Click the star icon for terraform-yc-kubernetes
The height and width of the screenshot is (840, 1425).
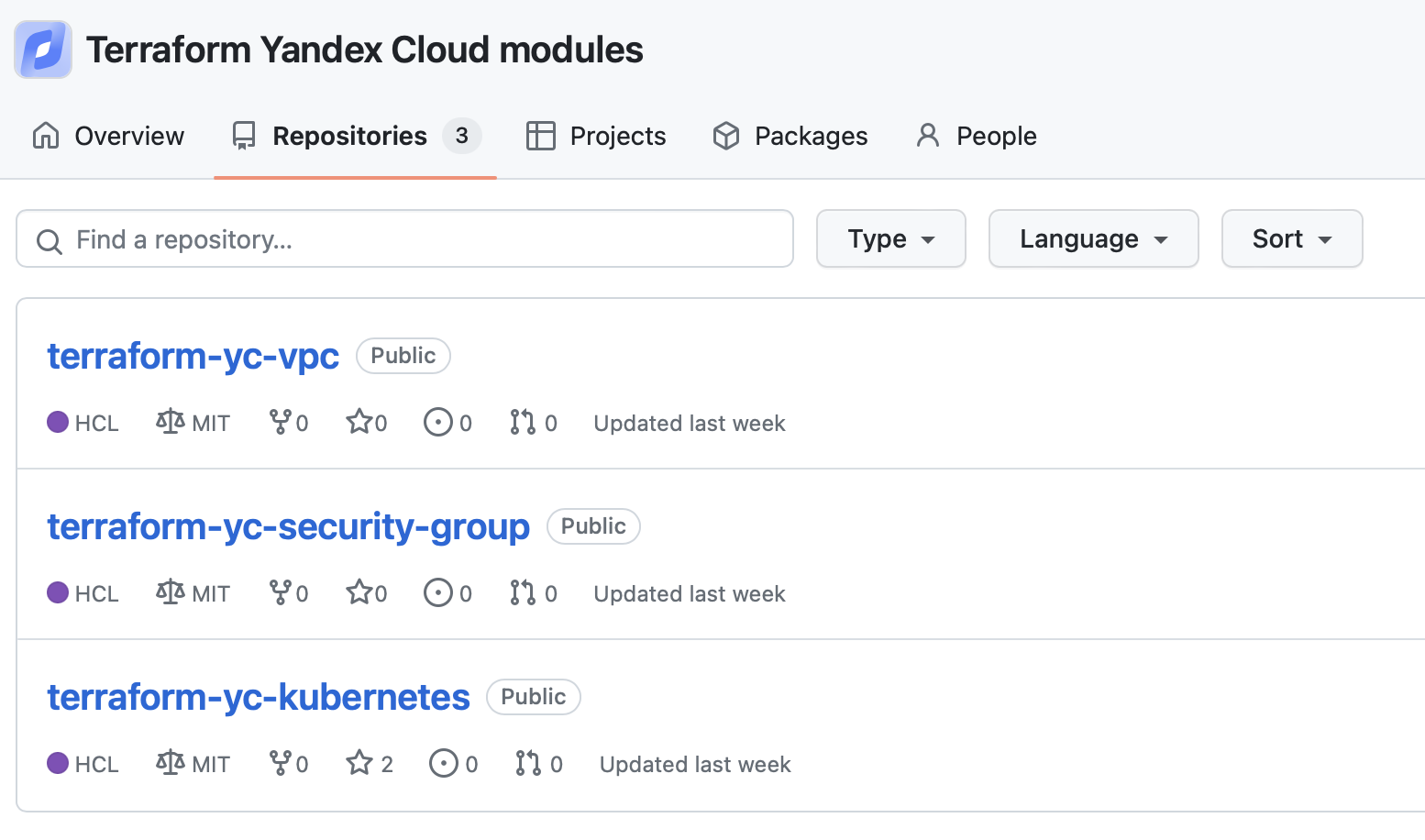359,763
